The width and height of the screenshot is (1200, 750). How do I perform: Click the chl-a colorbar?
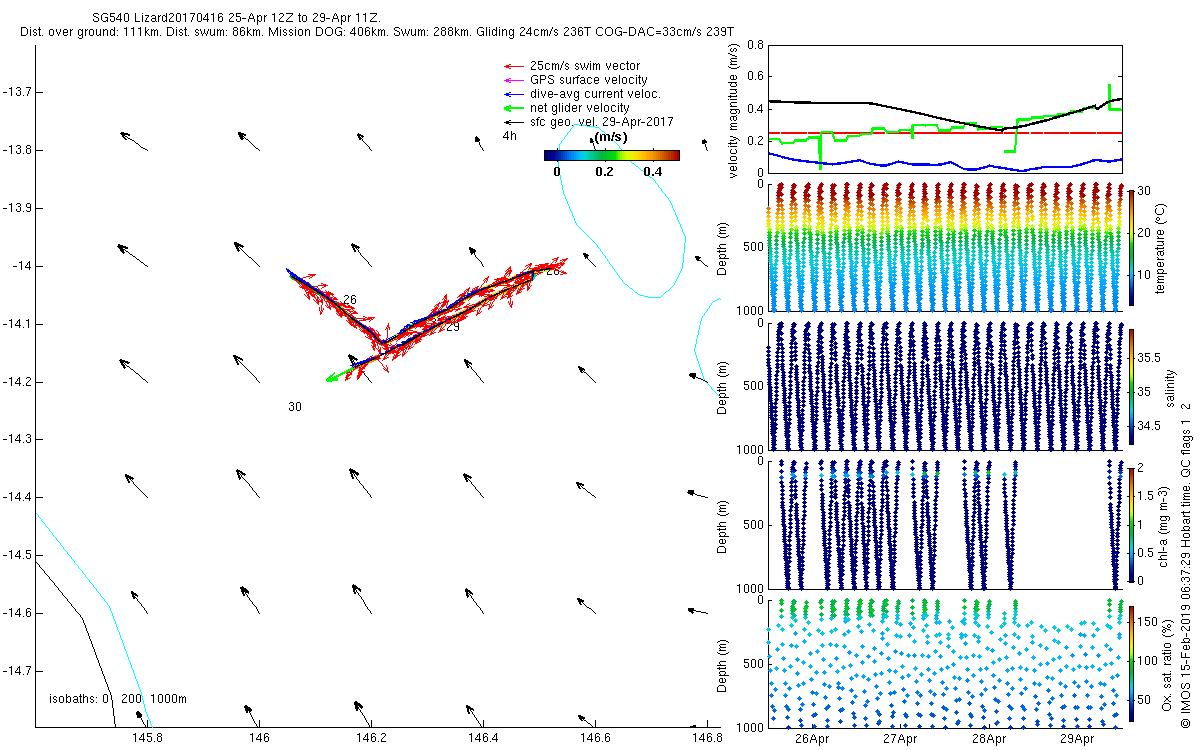click(x=1131, y=523)
